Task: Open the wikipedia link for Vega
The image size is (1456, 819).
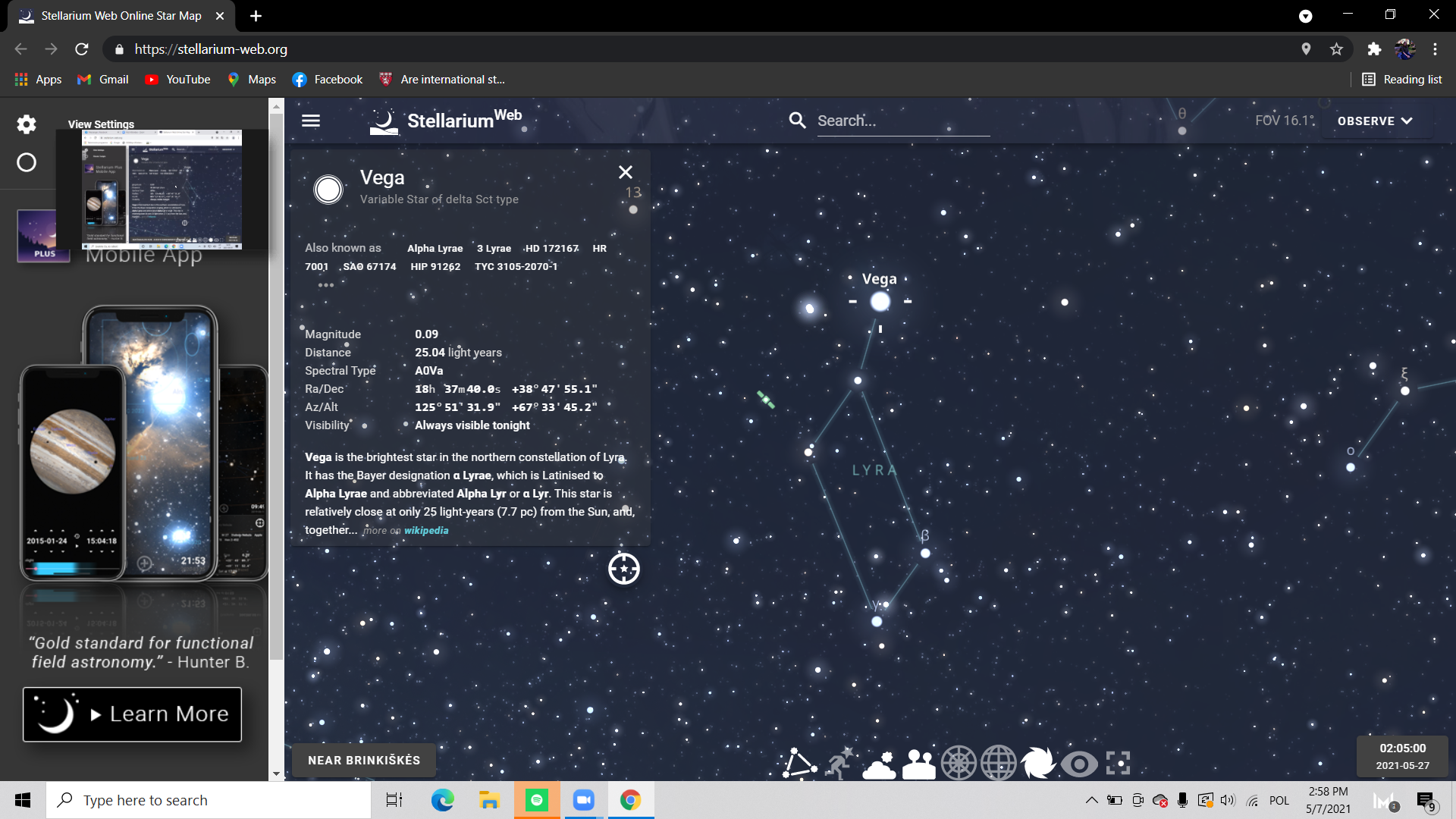Action: (426, 531)
